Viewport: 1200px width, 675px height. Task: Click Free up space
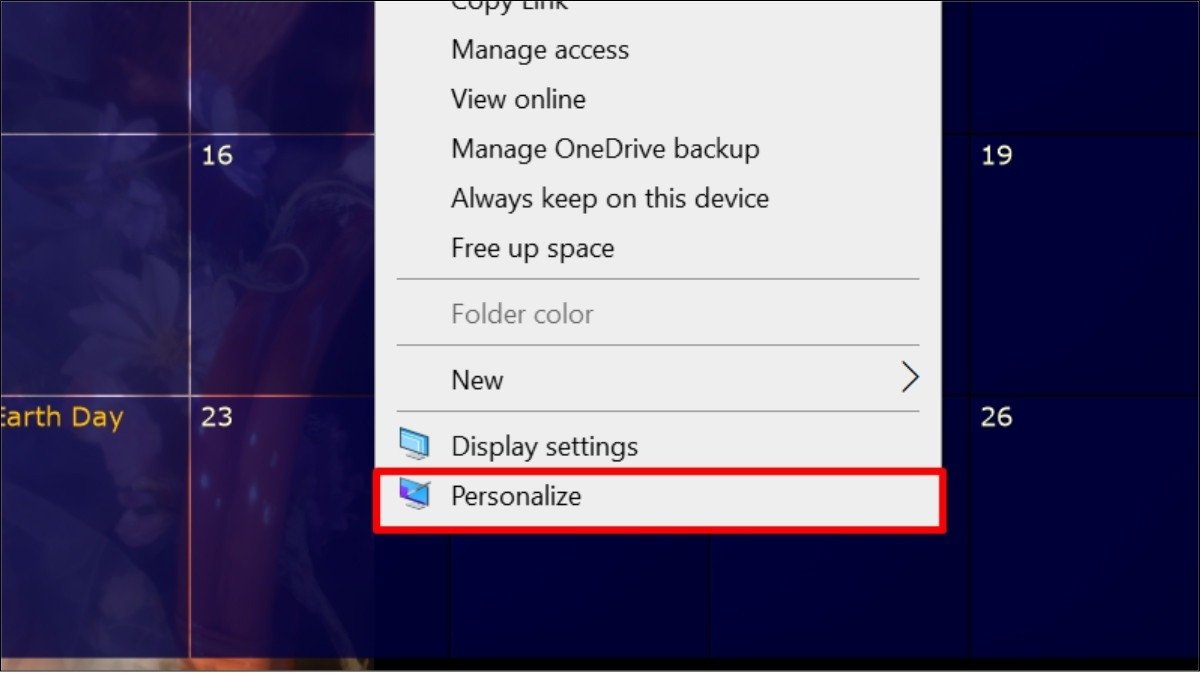533,248
